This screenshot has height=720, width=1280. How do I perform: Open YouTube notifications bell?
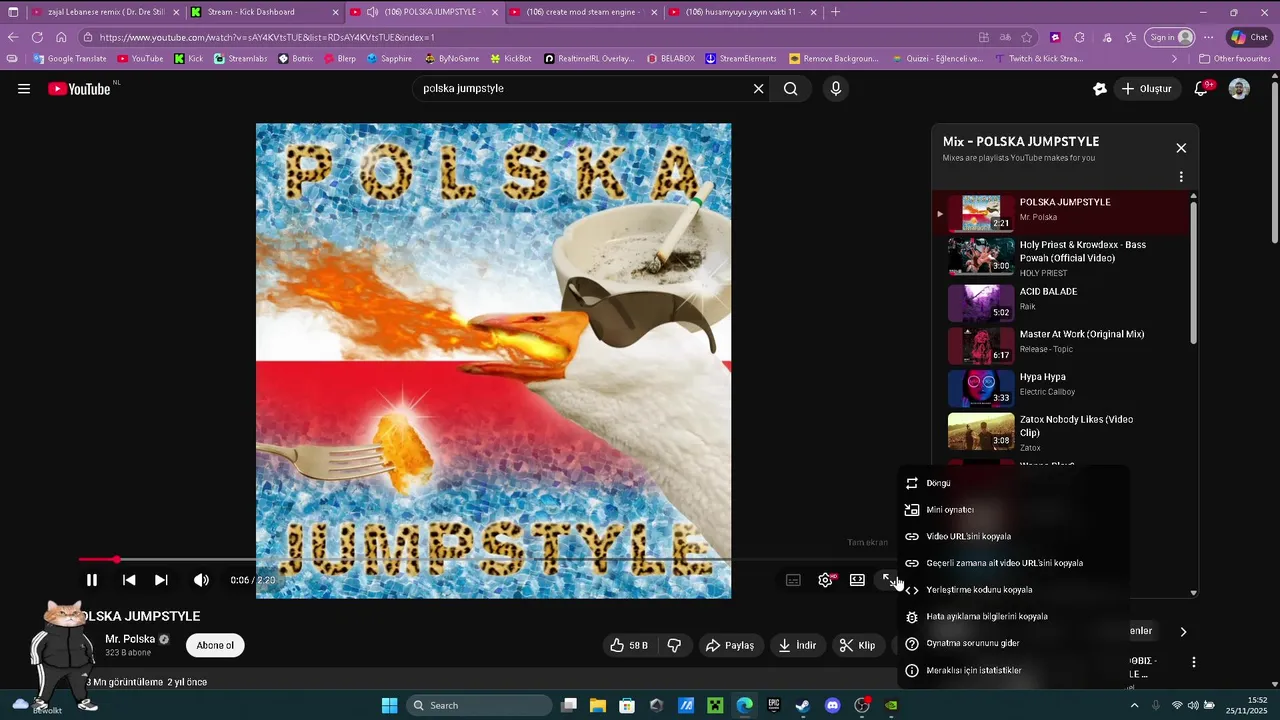tap(1202, 89)
